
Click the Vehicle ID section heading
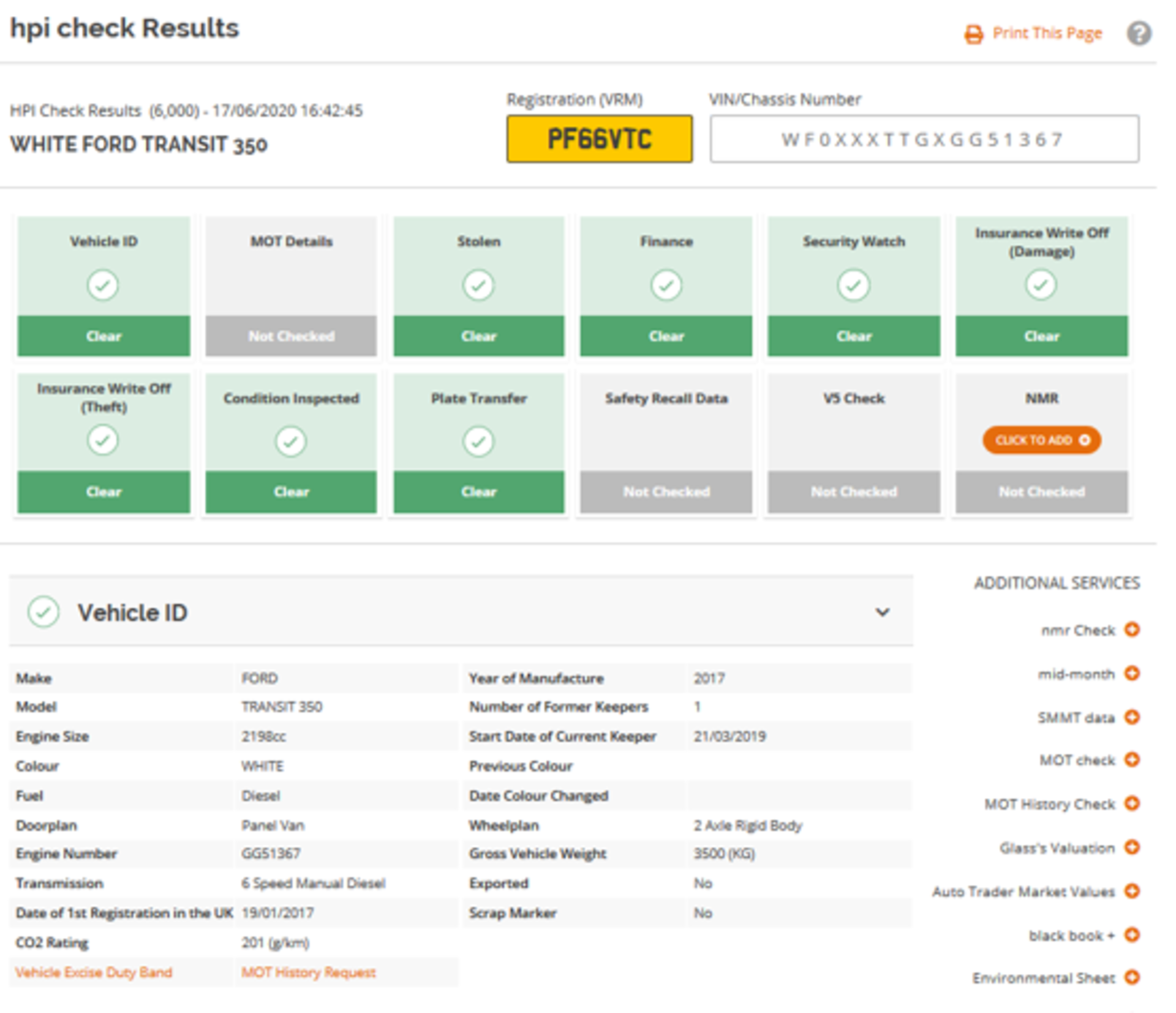tap(132, 612)
